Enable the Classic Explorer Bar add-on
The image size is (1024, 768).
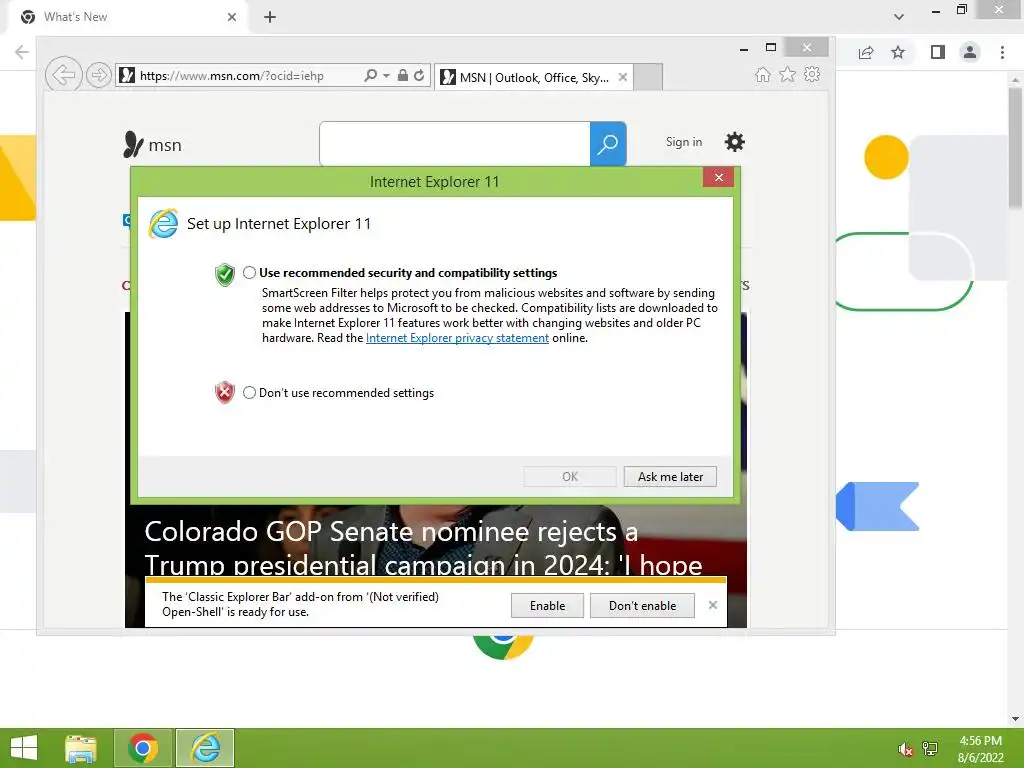(x=547, y=605)
